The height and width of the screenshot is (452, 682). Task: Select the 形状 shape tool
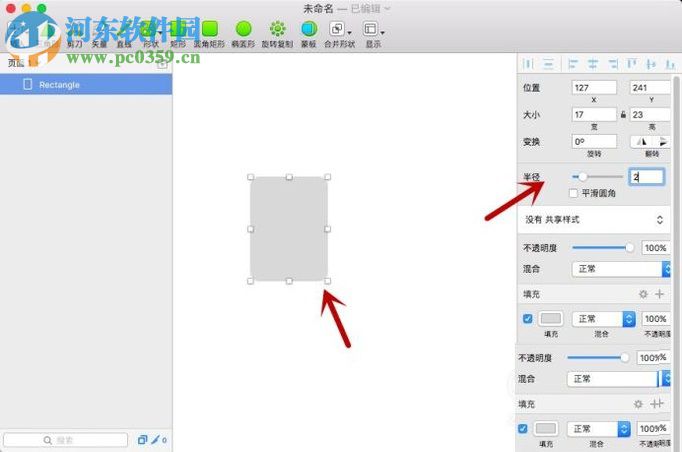click(148, 34)
